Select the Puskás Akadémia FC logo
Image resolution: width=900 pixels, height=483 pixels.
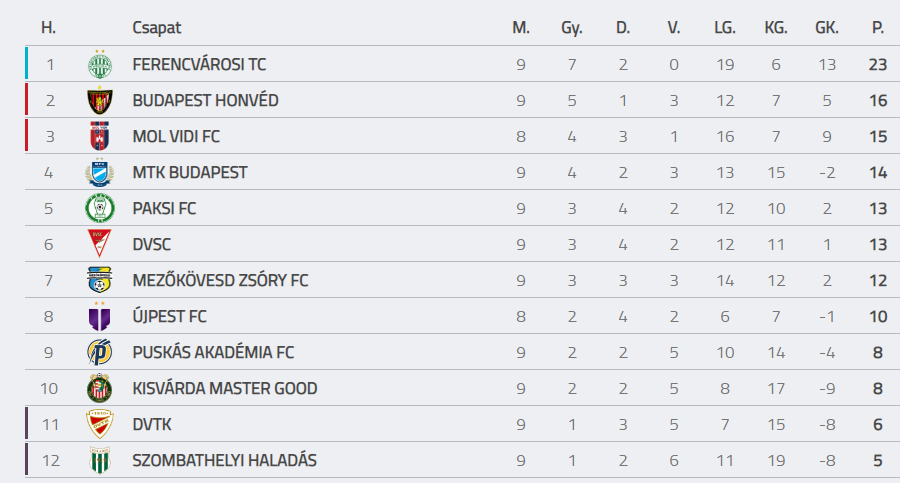pyautogui.click(x=100, y=352)
